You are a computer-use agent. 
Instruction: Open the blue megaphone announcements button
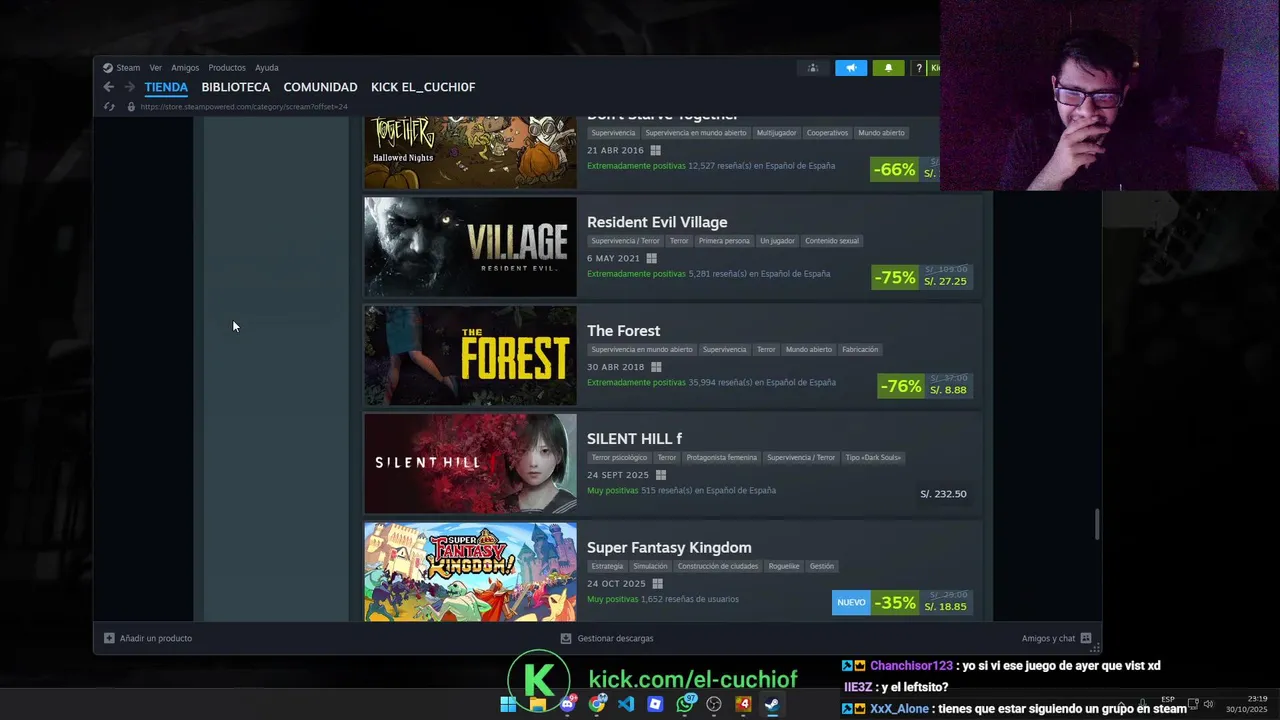coord(851,68)
